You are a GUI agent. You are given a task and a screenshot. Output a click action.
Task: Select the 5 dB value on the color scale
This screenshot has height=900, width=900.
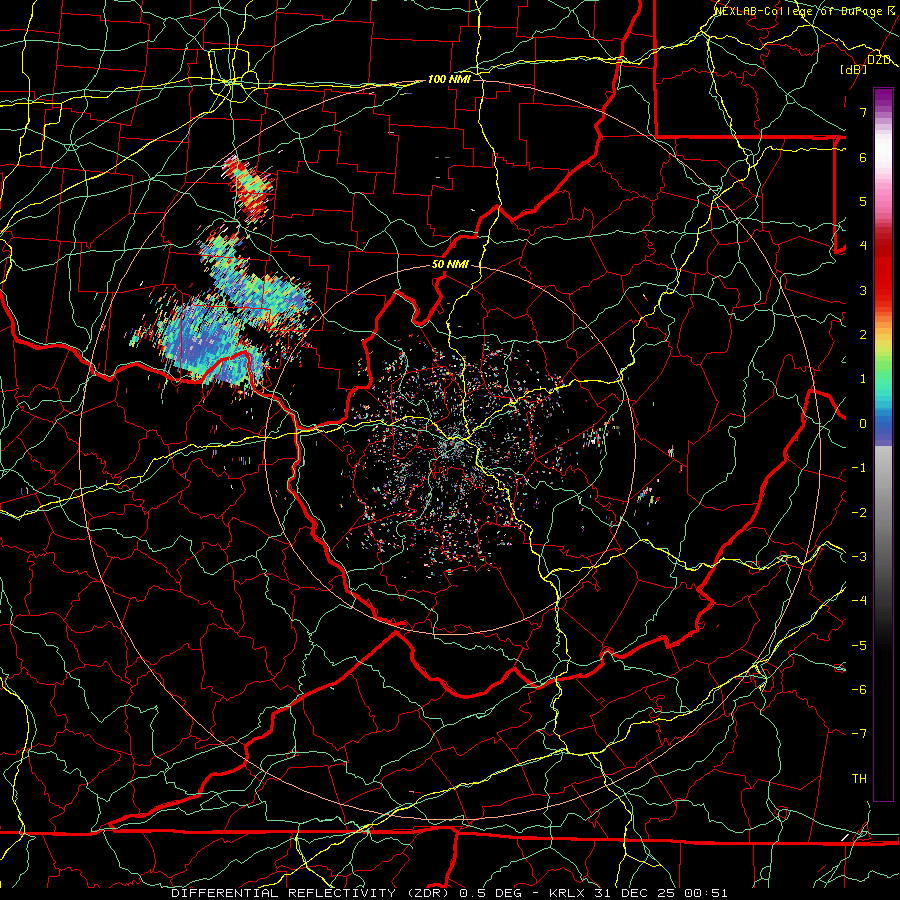point(863,201)
